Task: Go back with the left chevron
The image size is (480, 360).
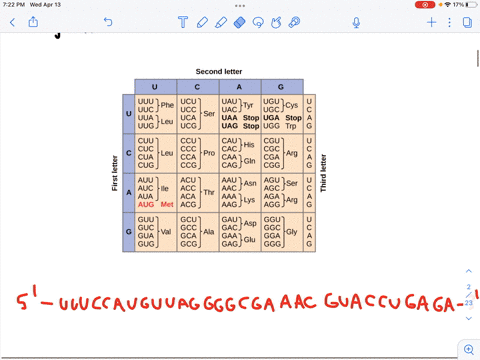Action: (12, 22)
